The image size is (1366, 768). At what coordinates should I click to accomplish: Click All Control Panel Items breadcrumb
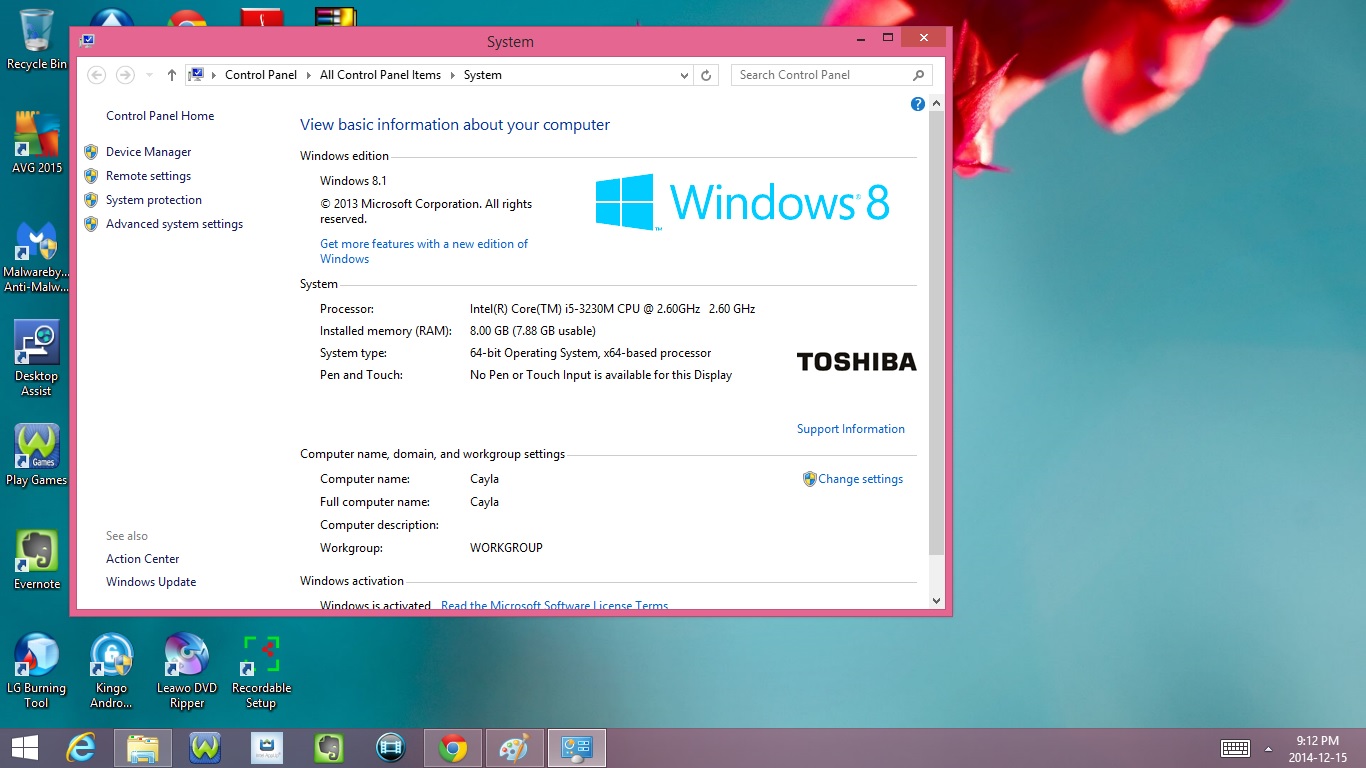(x=380, y=75)
